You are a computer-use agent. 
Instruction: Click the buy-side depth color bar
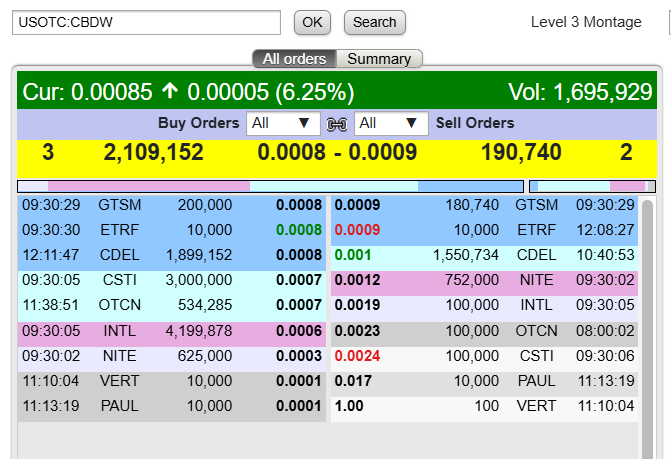(x=270, y=186)
